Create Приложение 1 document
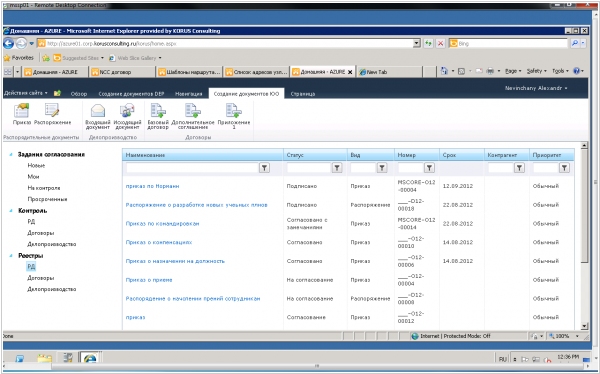The height and width of the screenshot is (374, 600). 234,116
